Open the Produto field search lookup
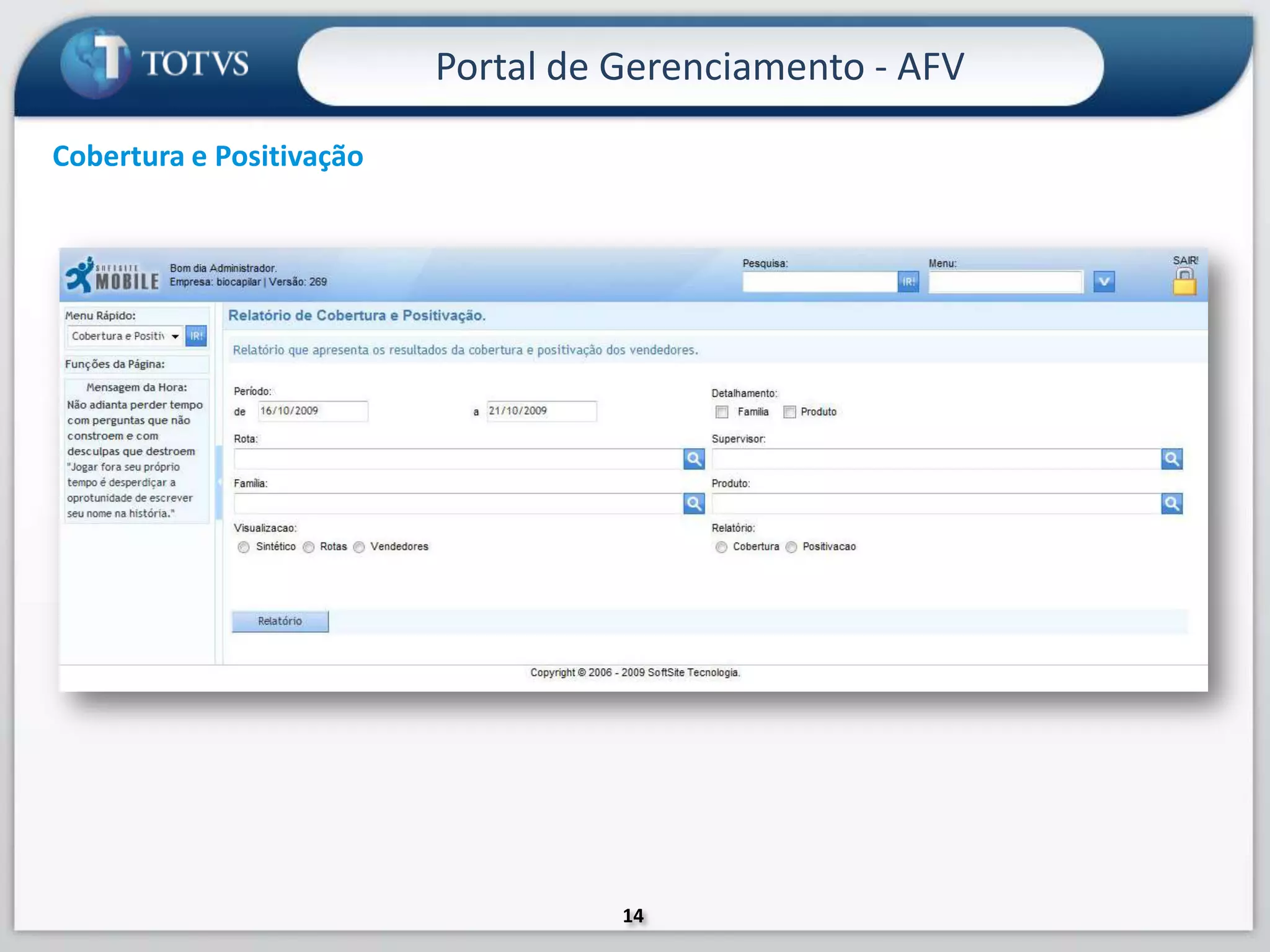1270x952 pixels. [1171, 503]
